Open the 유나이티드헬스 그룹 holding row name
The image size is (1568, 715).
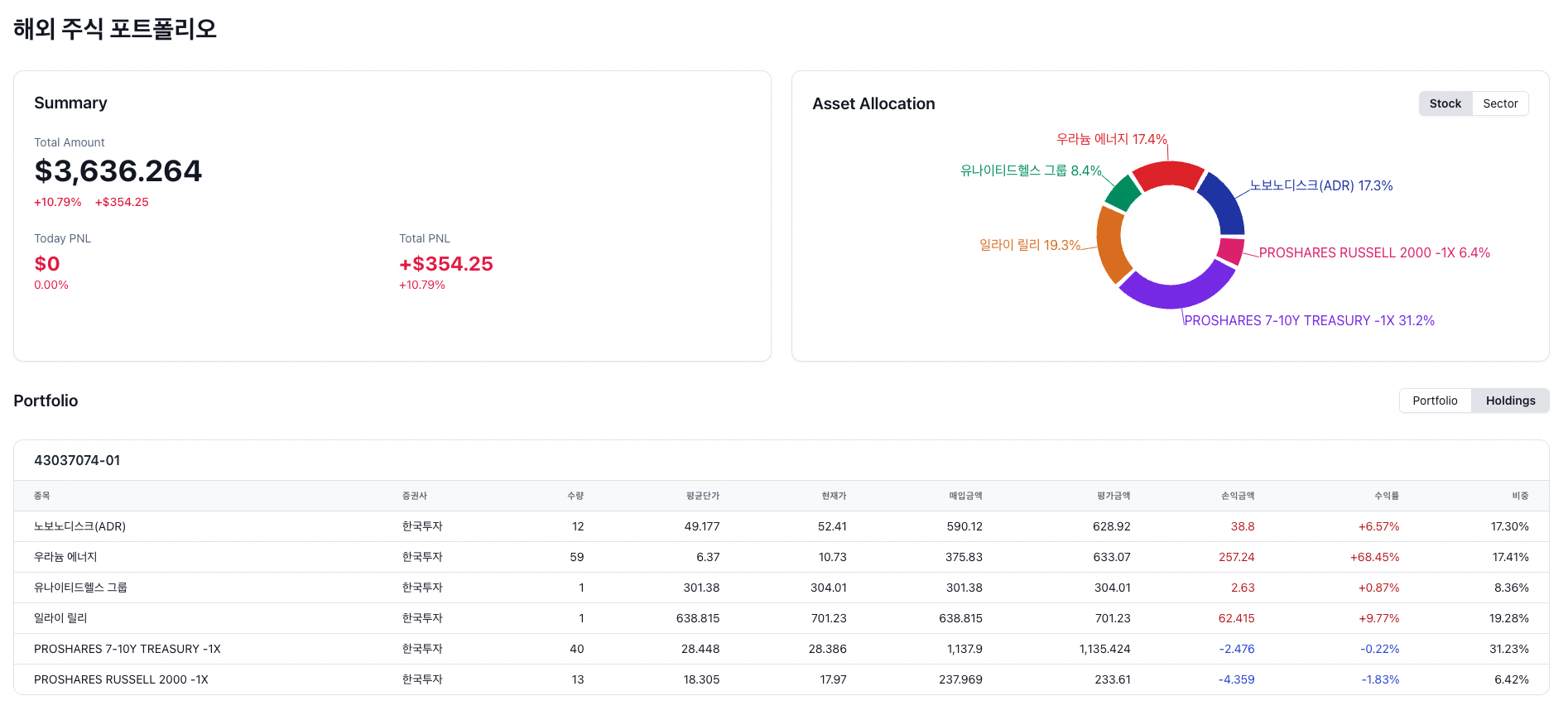80,588
